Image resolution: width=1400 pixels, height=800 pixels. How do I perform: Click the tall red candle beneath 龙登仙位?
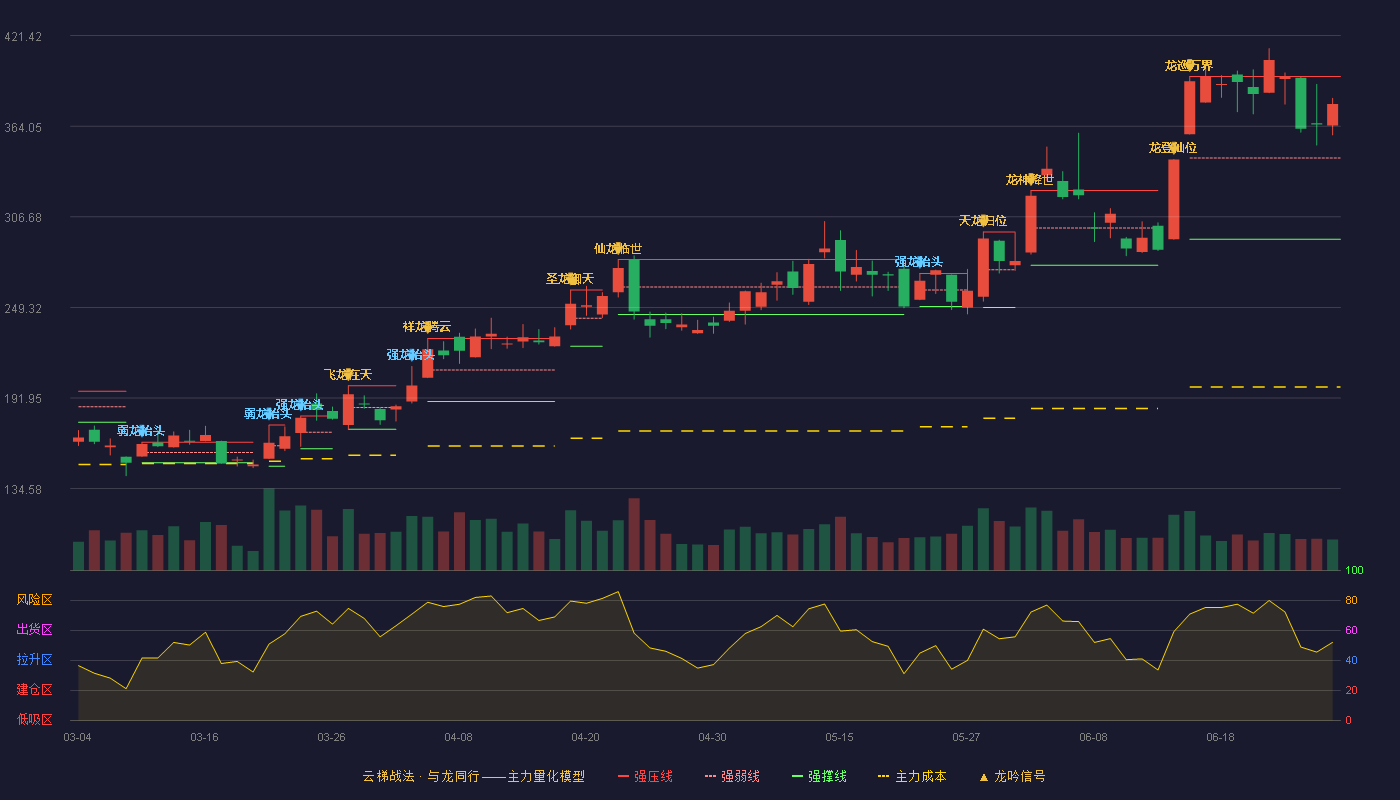click(x=1173, y=199)
